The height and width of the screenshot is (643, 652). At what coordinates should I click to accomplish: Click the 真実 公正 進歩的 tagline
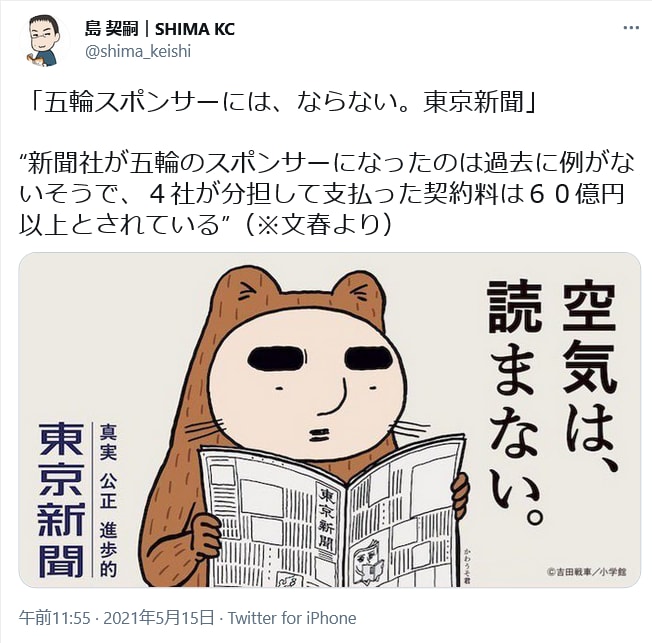click(x=108, y=500)
